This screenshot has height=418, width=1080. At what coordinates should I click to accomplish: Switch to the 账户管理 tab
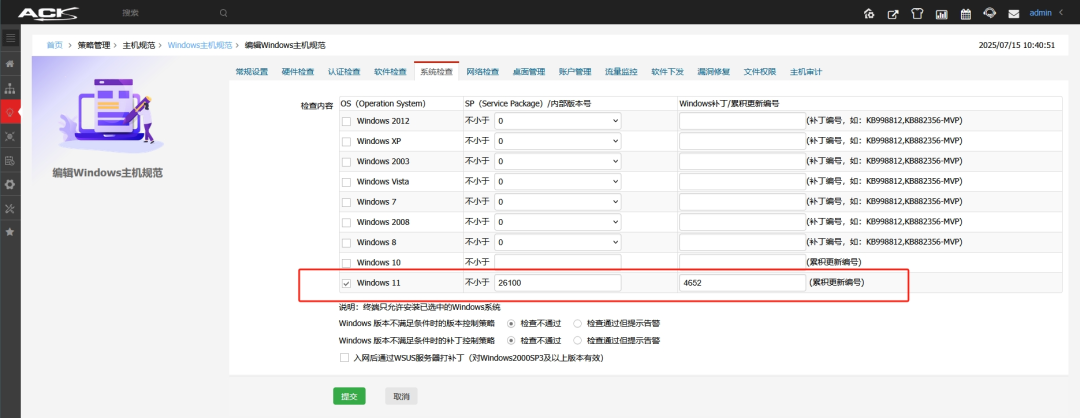[575, 72]
